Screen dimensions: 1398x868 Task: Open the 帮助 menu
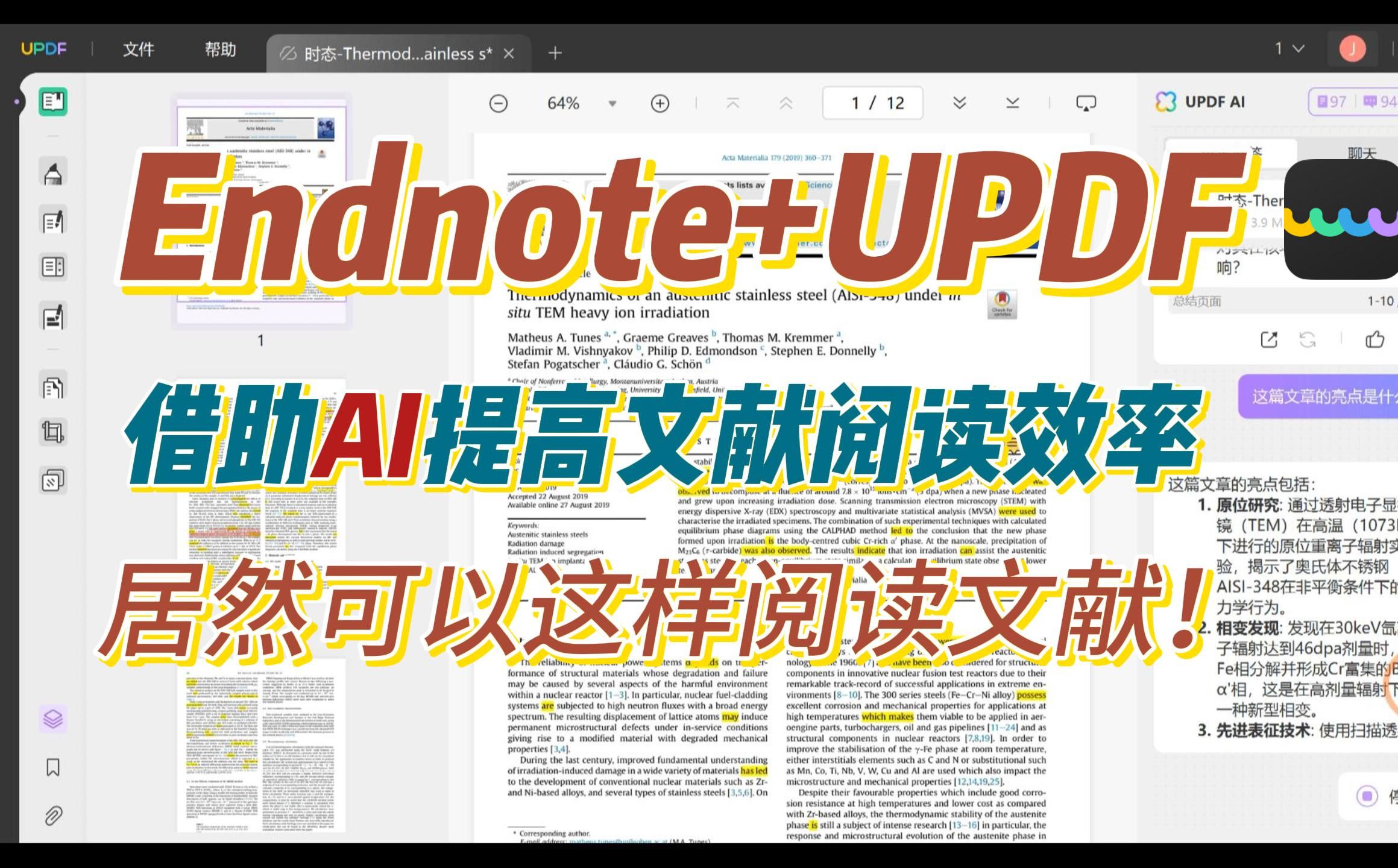click(x=220, y=49)
